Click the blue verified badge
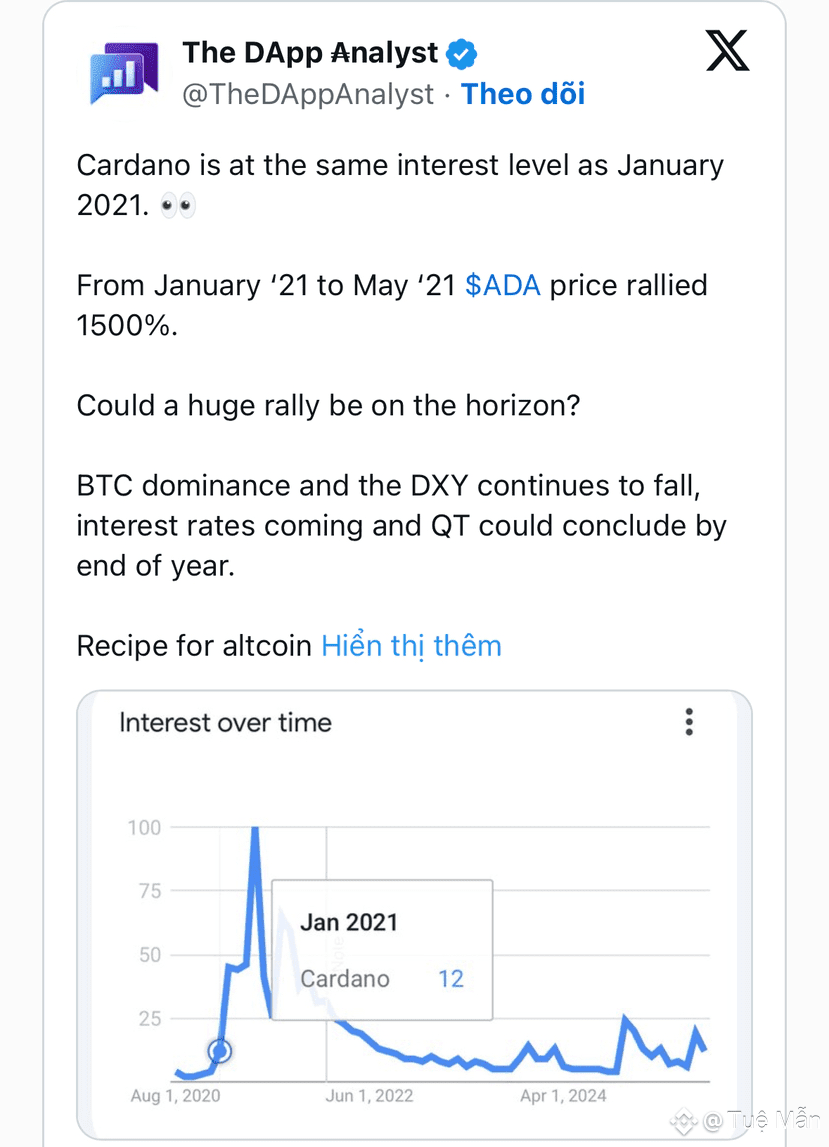This screenshot has height=1147, width=829. [x=461, y=53]
